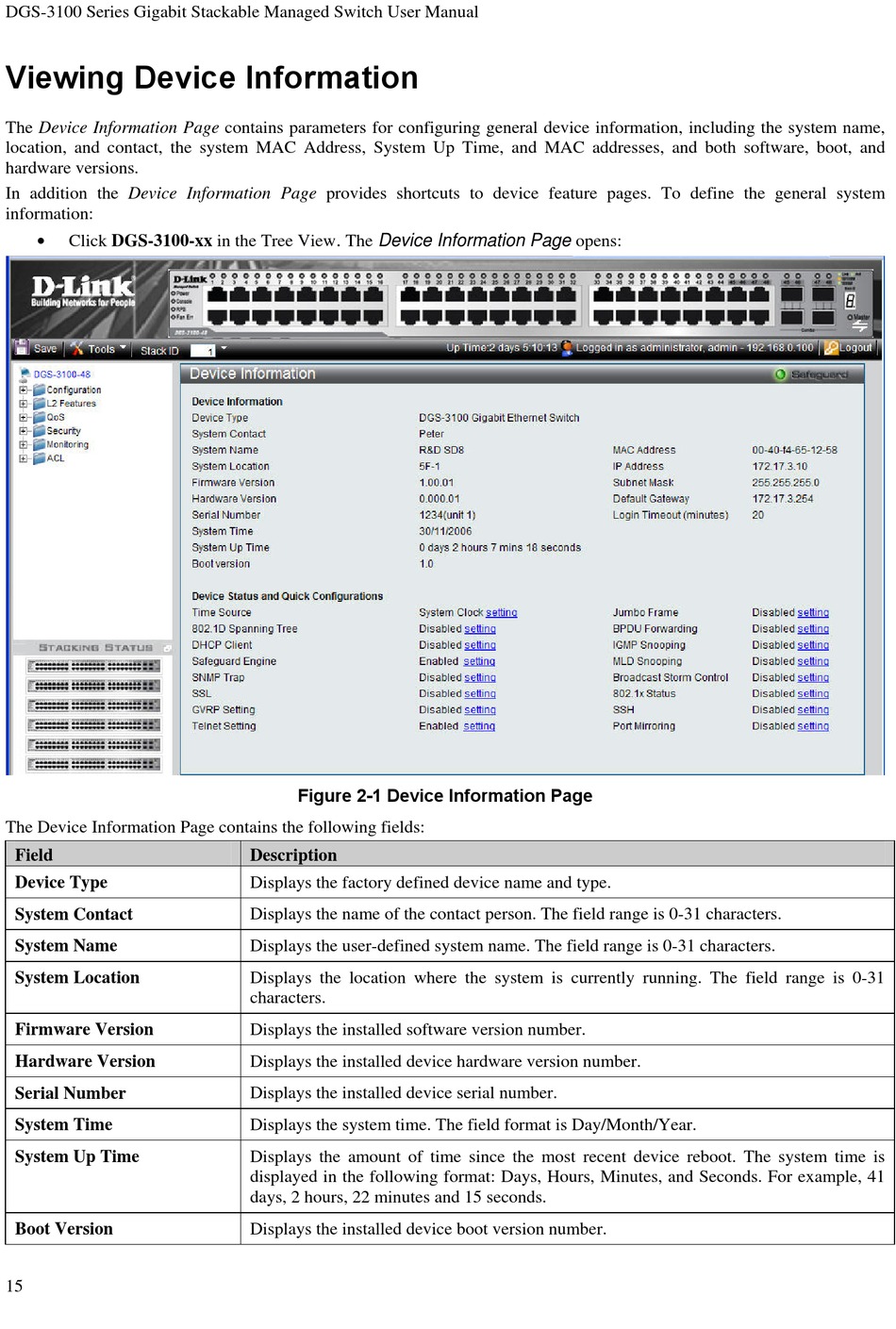896x1329 pixels.
Task: Expand the QoS tree node
Action: point(24,417)
